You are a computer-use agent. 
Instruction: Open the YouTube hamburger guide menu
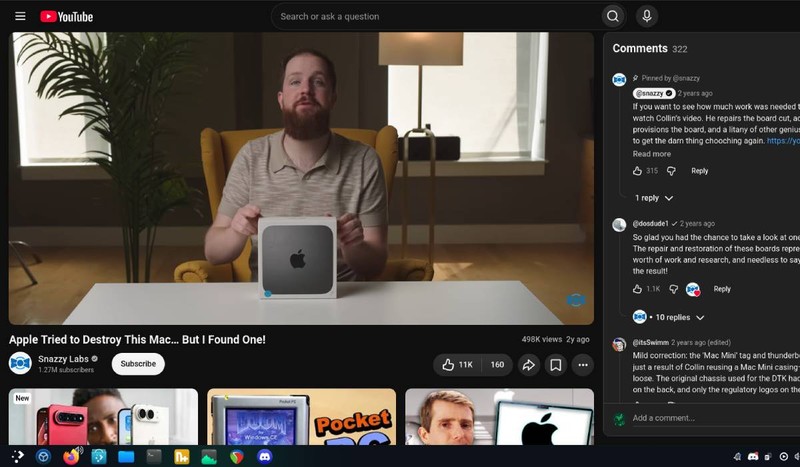tap(20, 16)
